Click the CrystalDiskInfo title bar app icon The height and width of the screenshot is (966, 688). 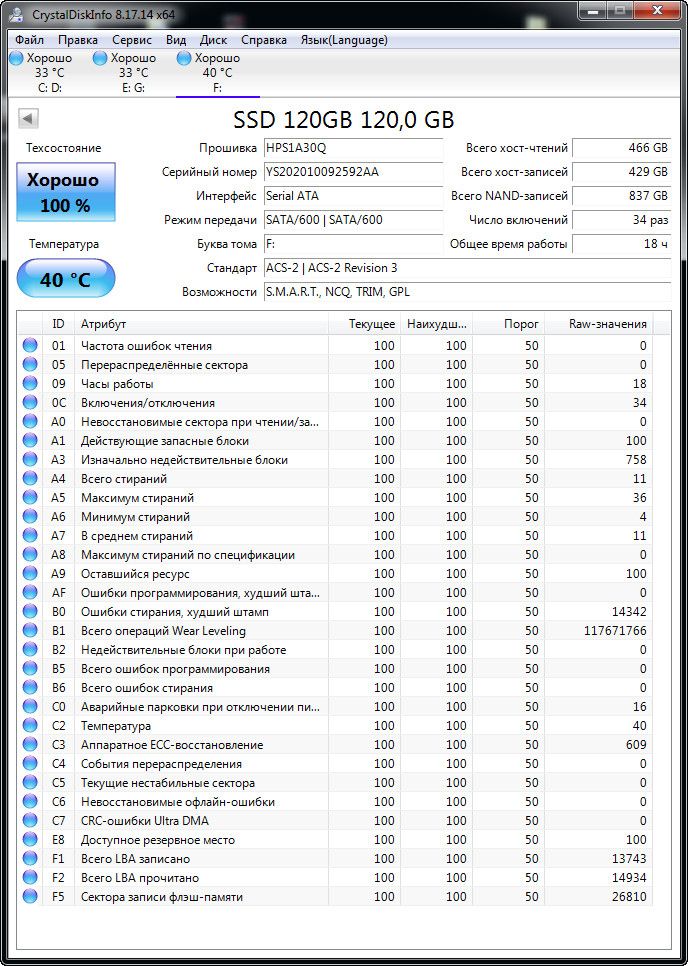pos(18,15)
